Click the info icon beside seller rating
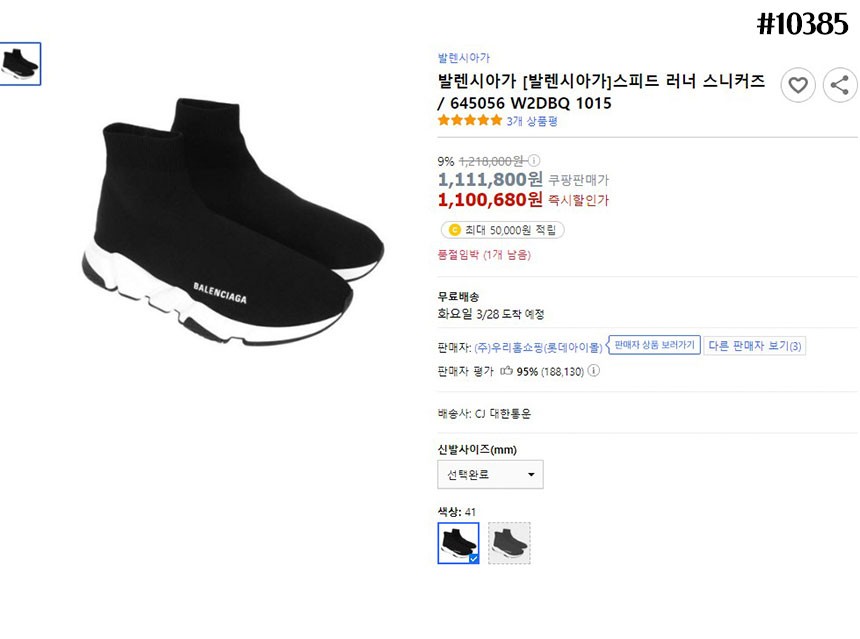Viewport: 860px width, 639px height. pos(593,371)
